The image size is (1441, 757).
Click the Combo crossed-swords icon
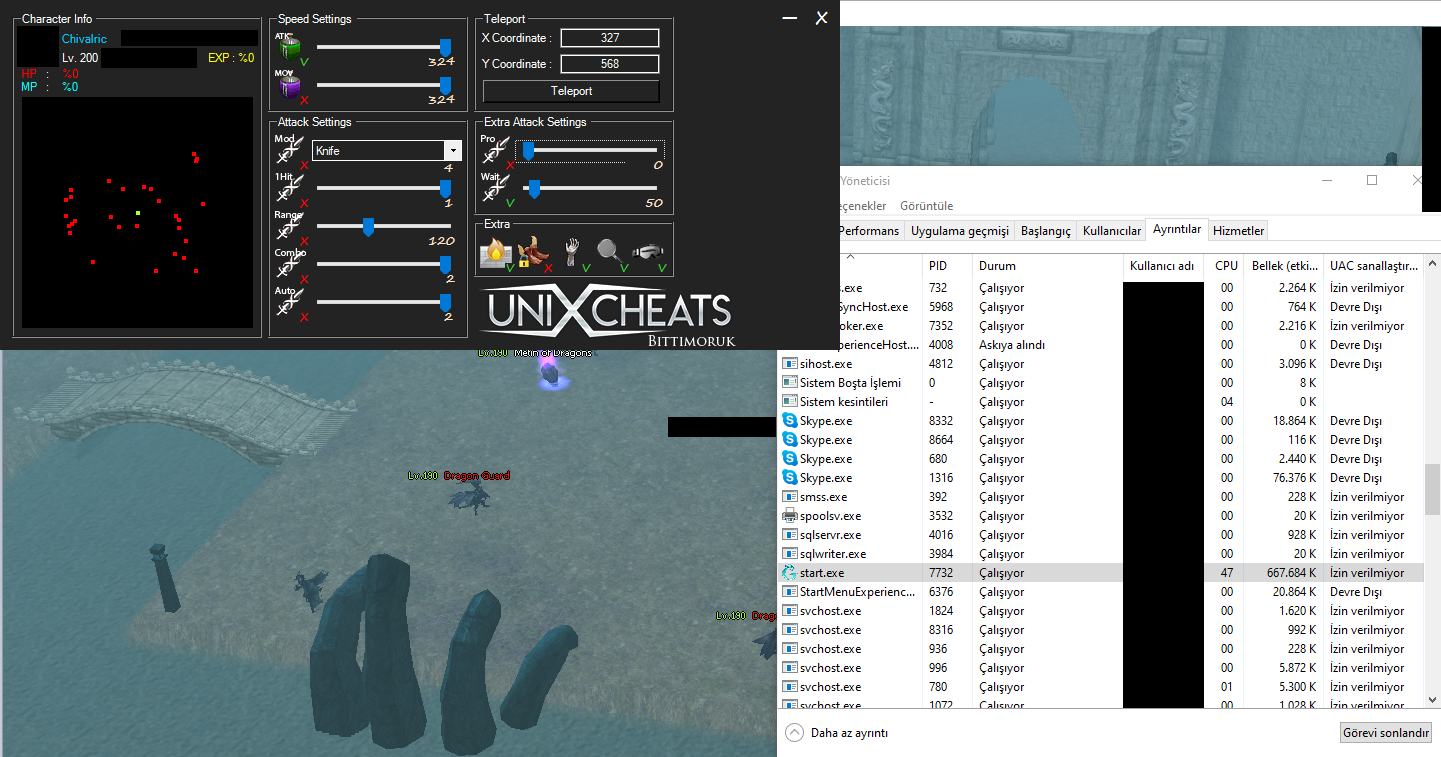point(288,264)
